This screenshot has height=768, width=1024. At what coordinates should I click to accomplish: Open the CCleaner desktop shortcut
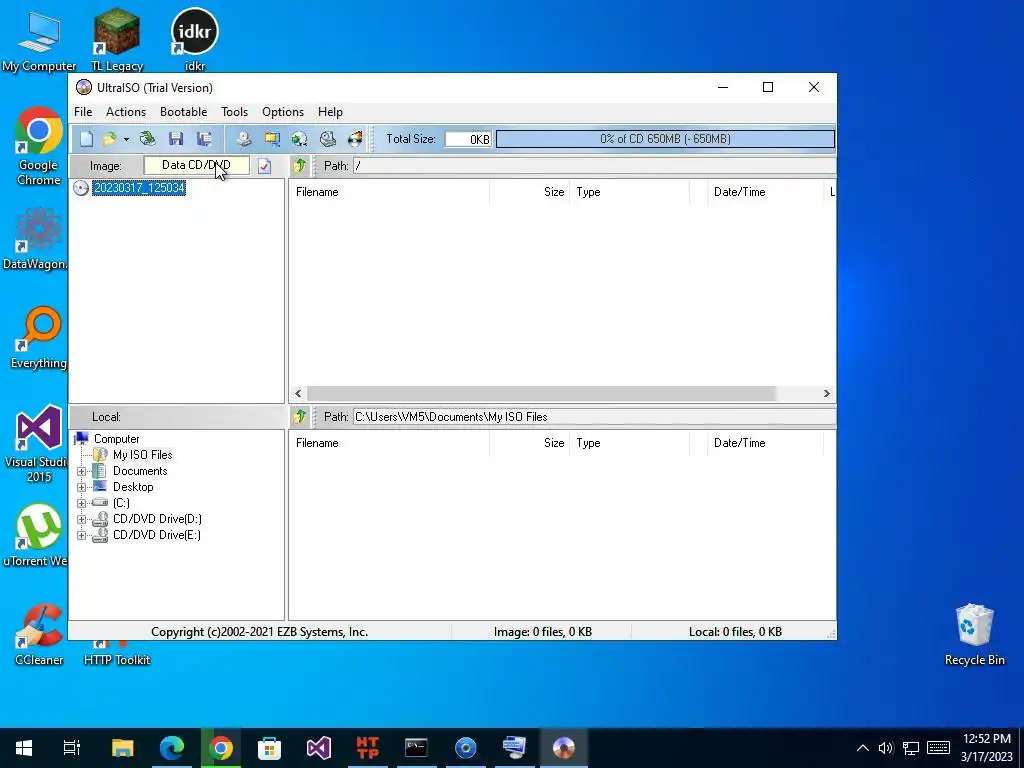click(39, 634)
